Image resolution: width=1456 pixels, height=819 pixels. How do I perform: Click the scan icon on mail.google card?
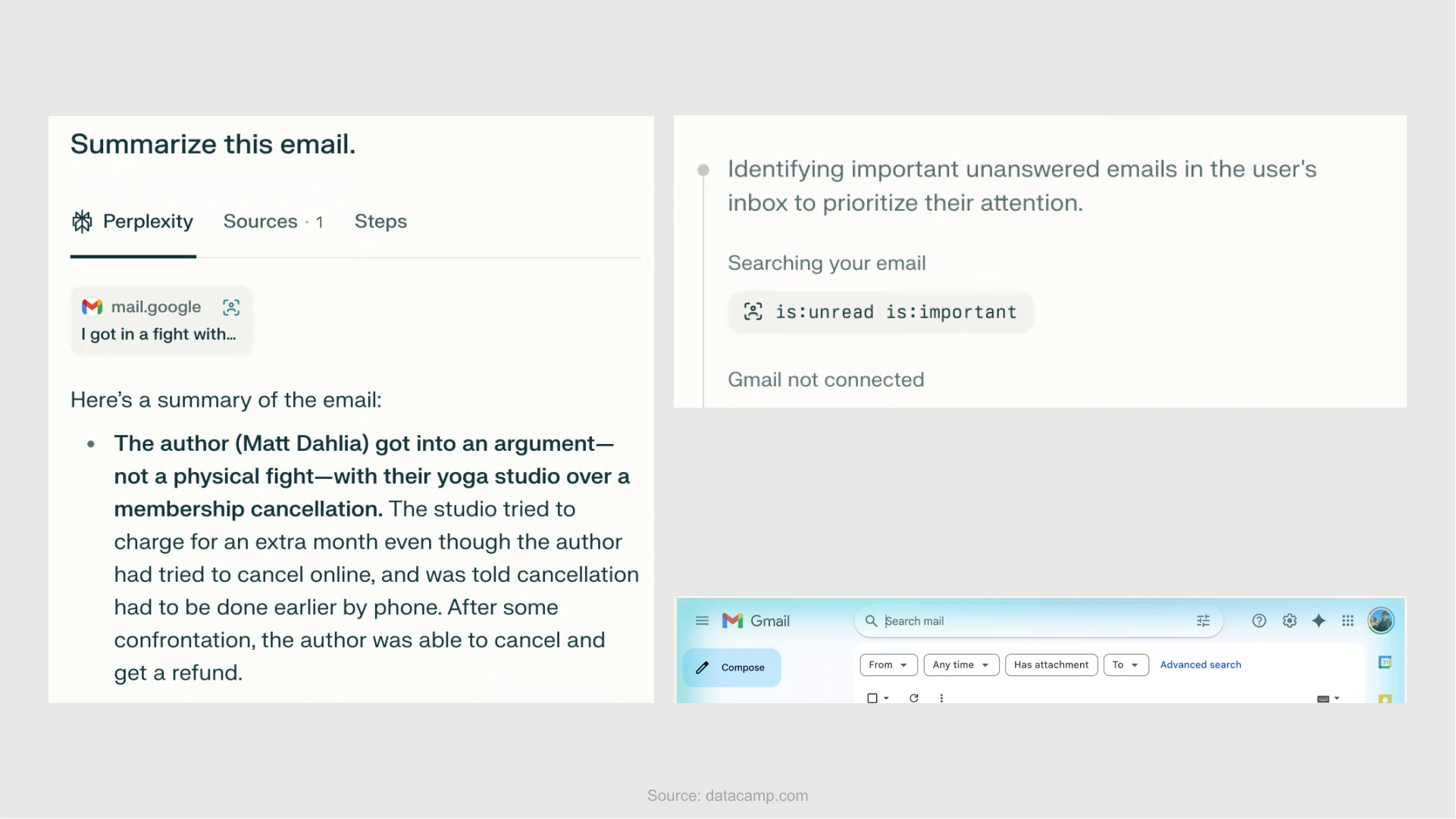click(x=231, y=307)
